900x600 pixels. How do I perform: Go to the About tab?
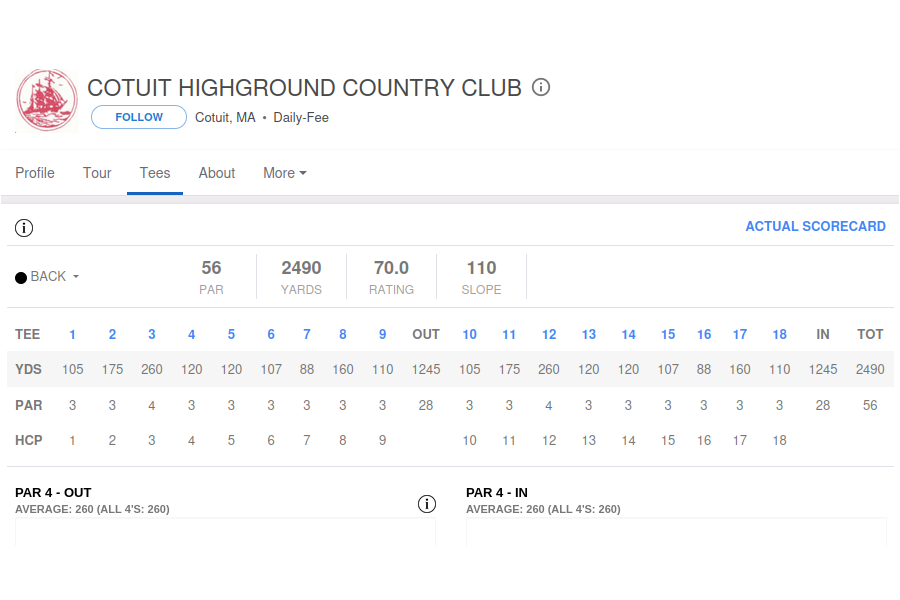pos(217,173)
